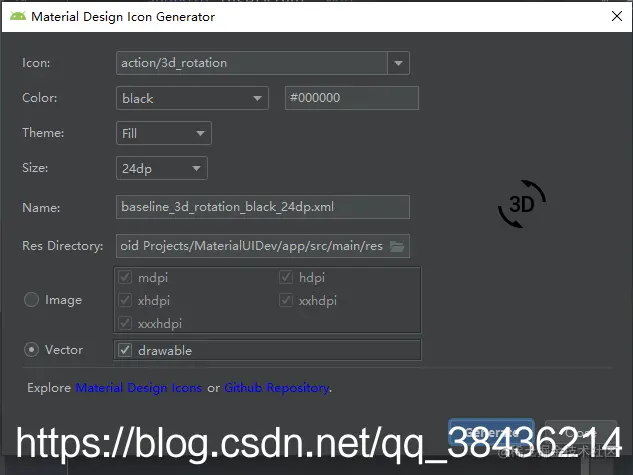Toggle the xhdpi checkbox
This screenshot has width=633, height=475.
(125, 300)
